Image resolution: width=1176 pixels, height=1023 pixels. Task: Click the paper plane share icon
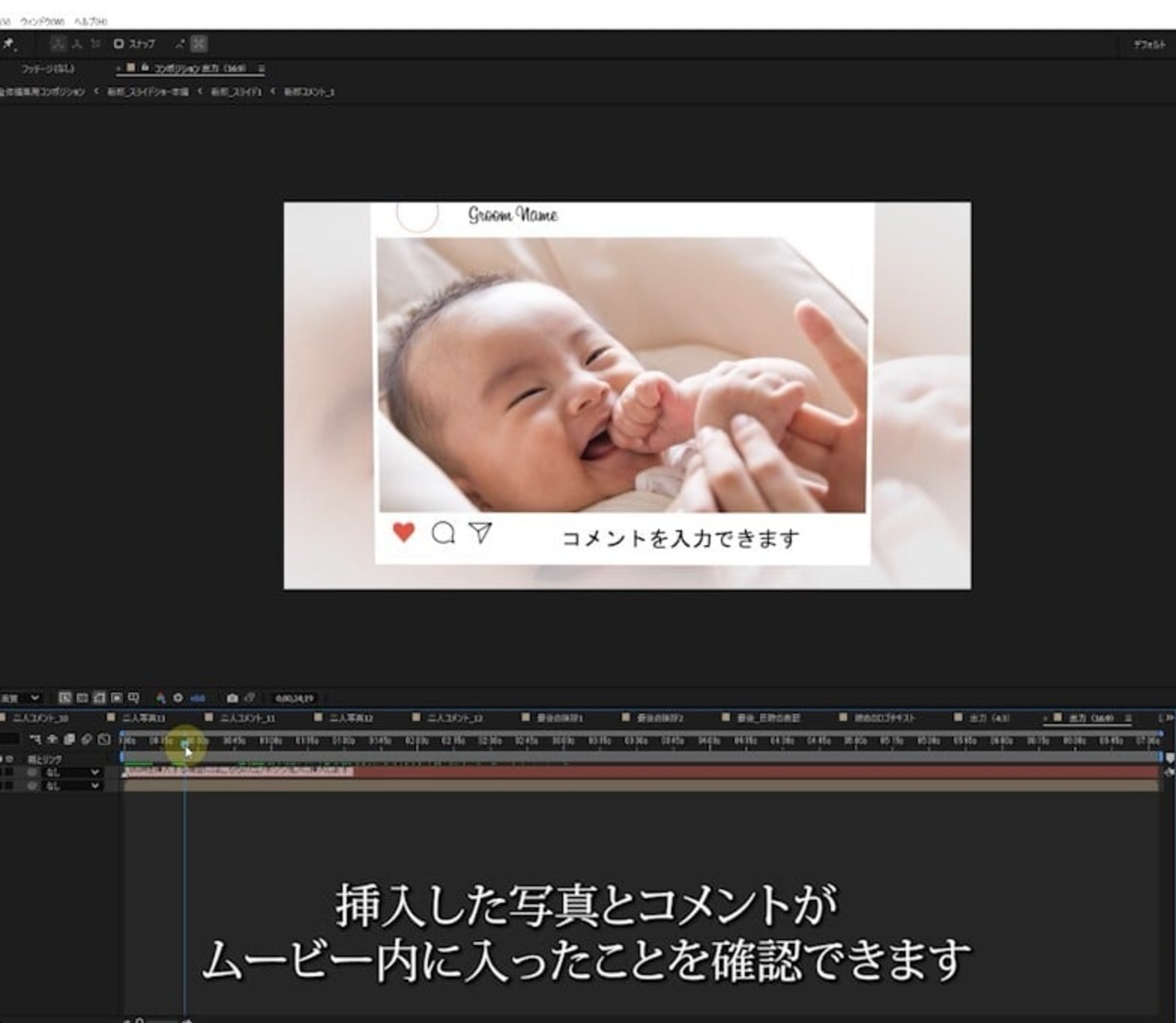coord(481,532)
